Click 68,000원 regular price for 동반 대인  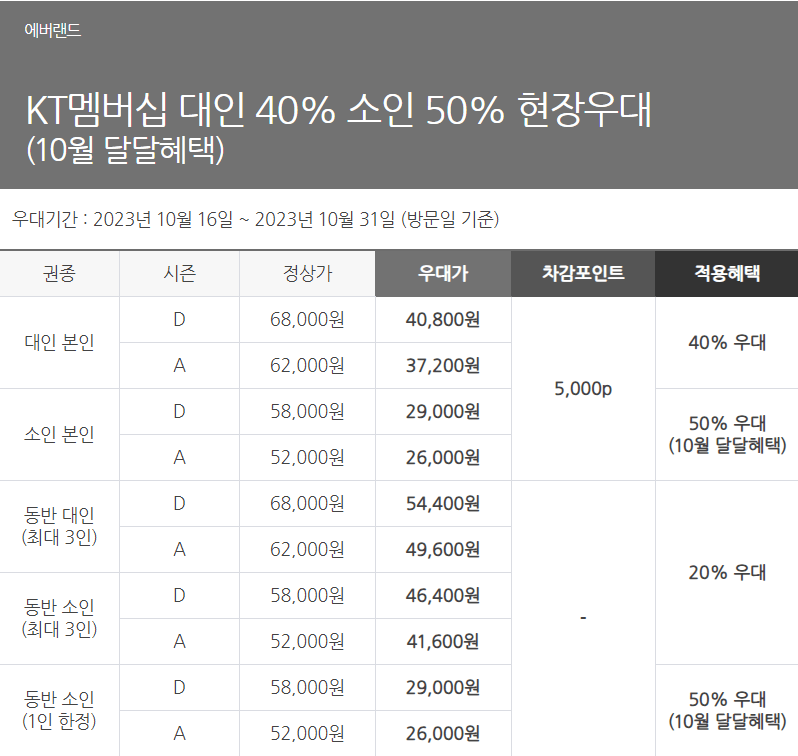point(307,503)
